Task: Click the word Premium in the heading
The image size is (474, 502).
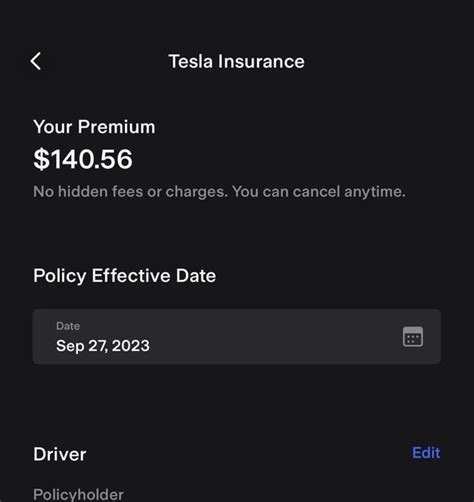Action: [117, 127]
